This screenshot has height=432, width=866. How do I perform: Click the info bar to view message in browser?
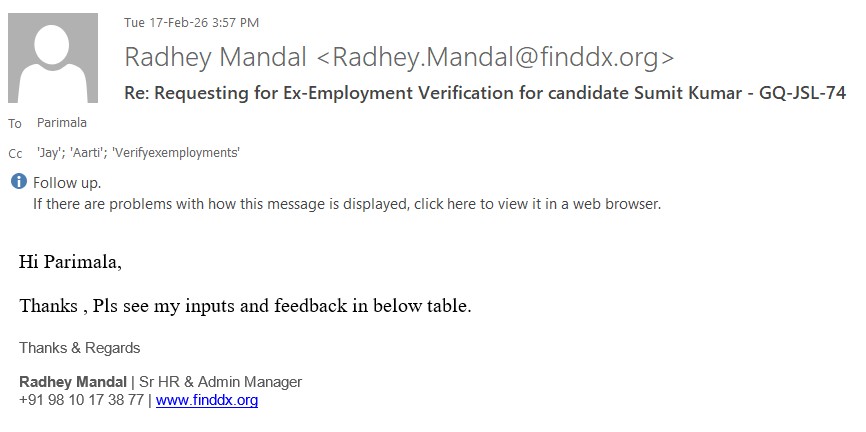347,204
